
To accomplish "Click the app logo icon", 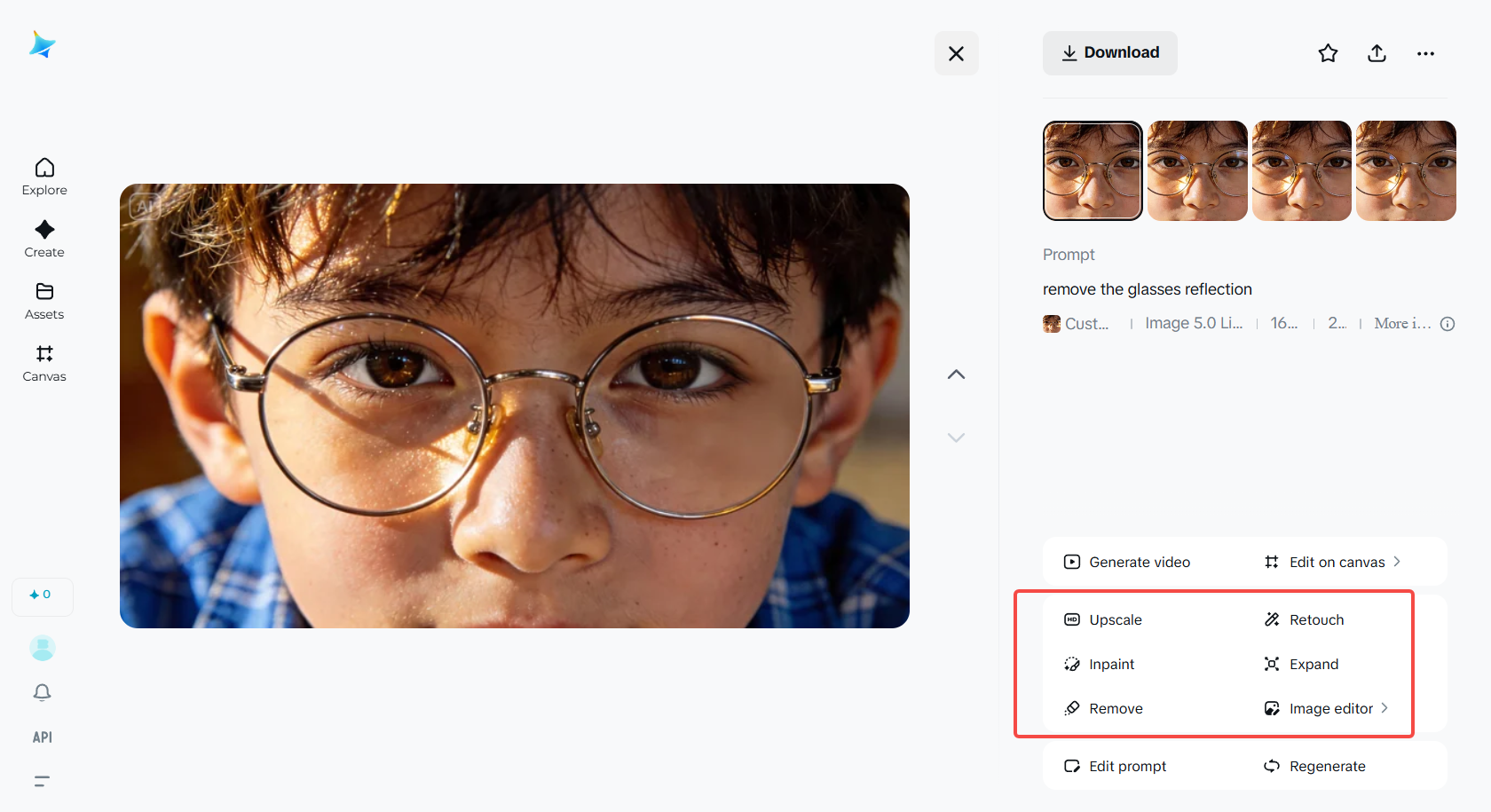I will [x=42, y=44].
